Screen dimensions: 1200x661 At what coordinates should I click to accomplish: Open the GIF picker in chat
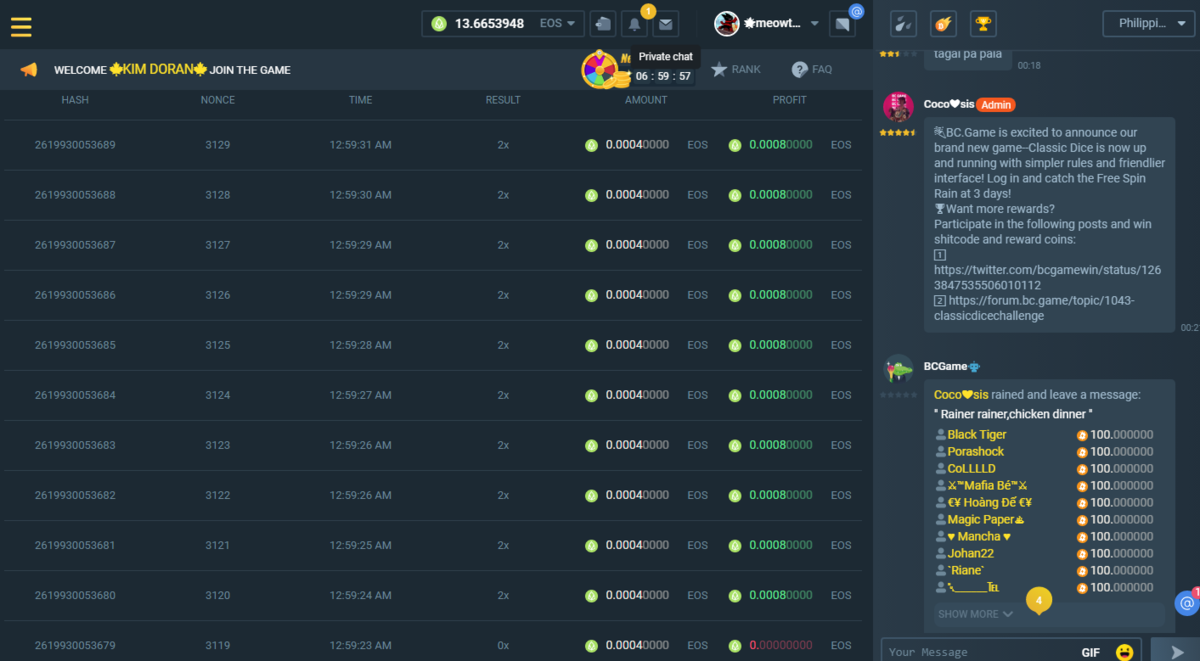(1090, 652)
